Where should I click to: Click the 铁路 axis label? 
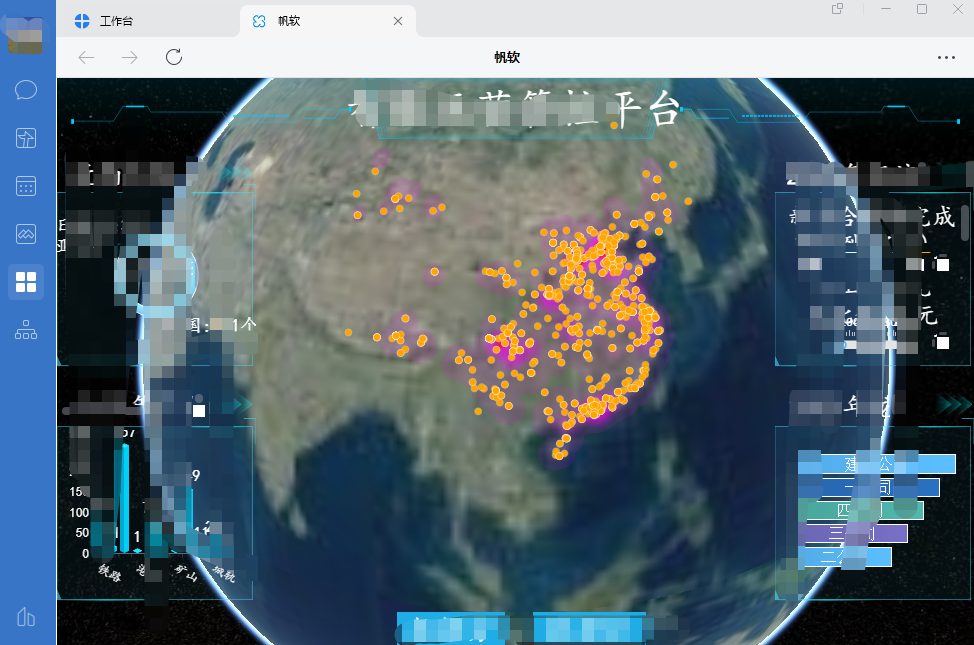point(109,572)
